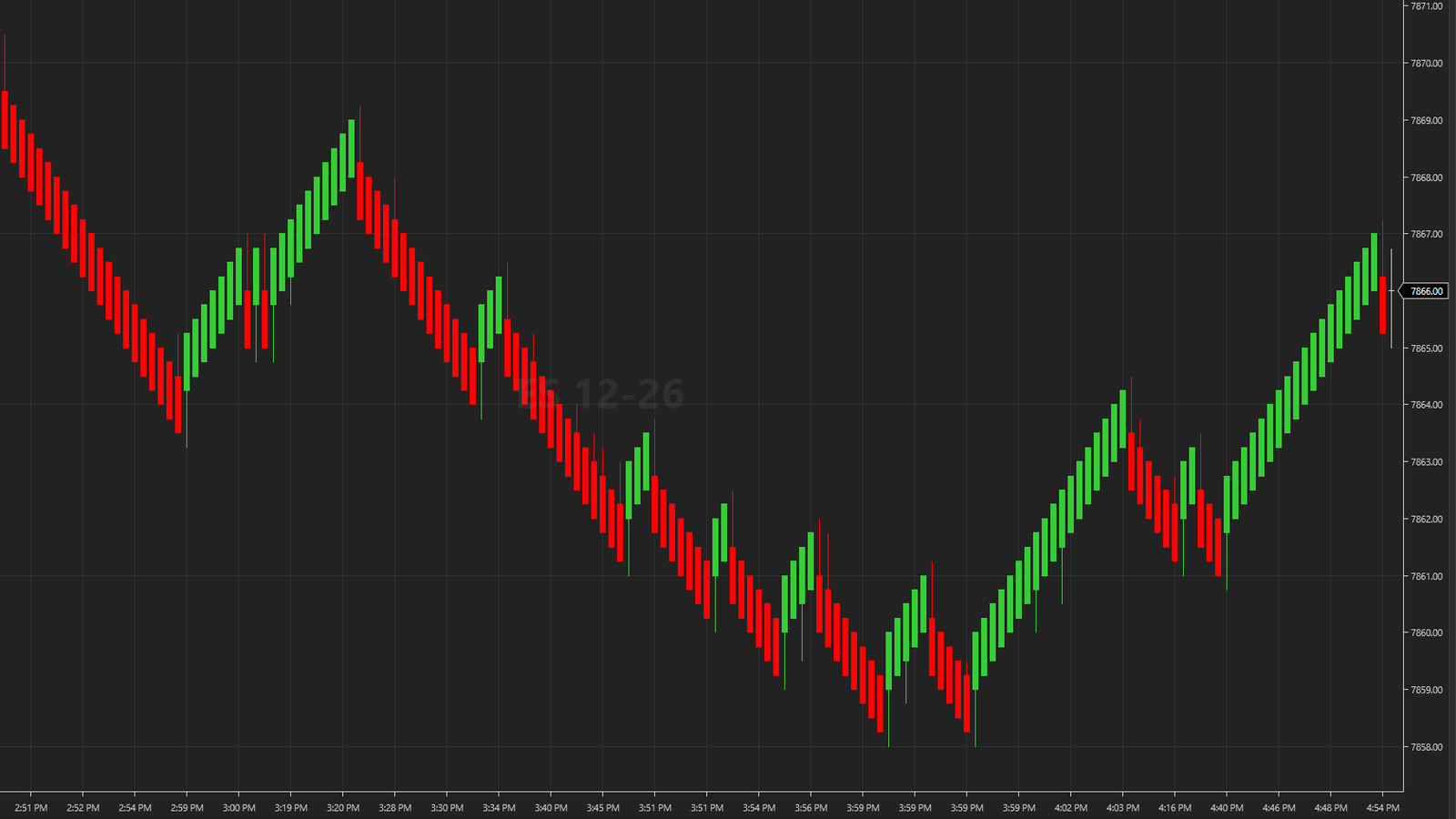
Task: Click the 7864.00 price axis label
Action: (1426, 405)
